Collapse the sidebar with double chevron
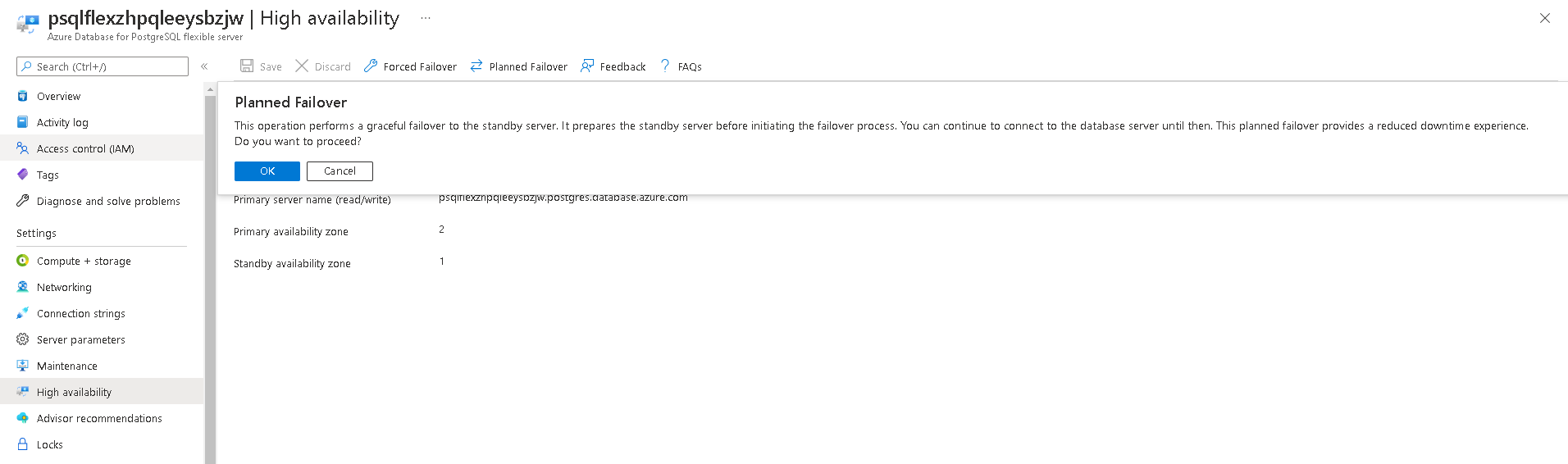 (x=204, y=66)
